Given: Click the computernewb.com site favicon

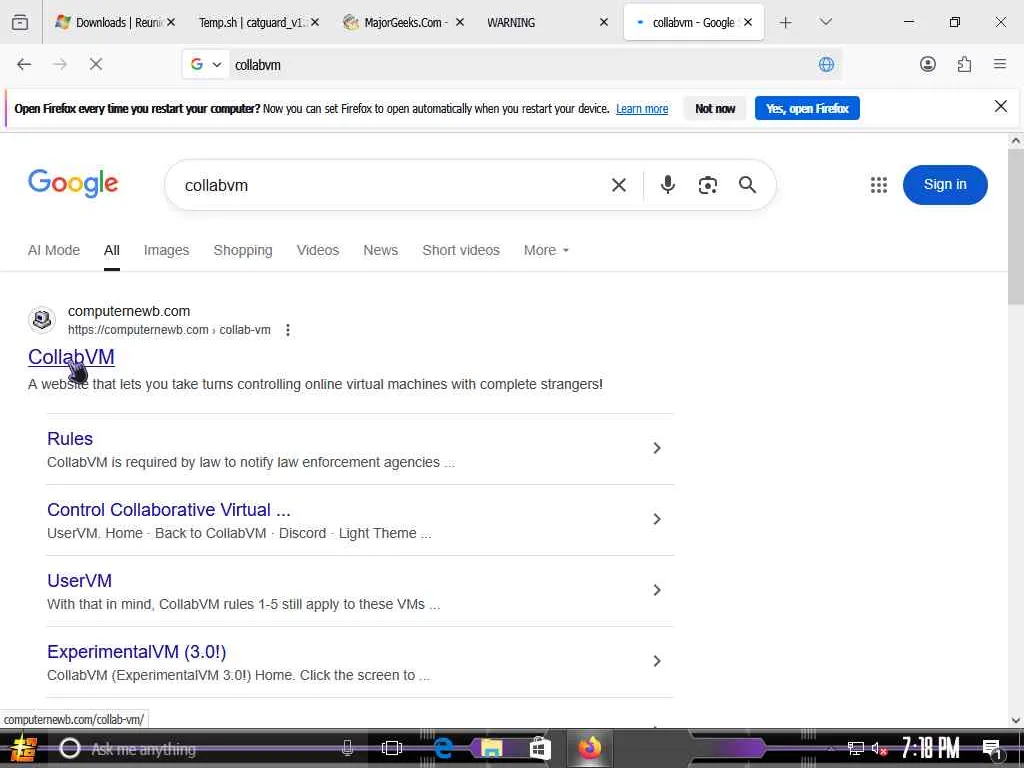Looking at the screenshot, I should tap(42, 319).
